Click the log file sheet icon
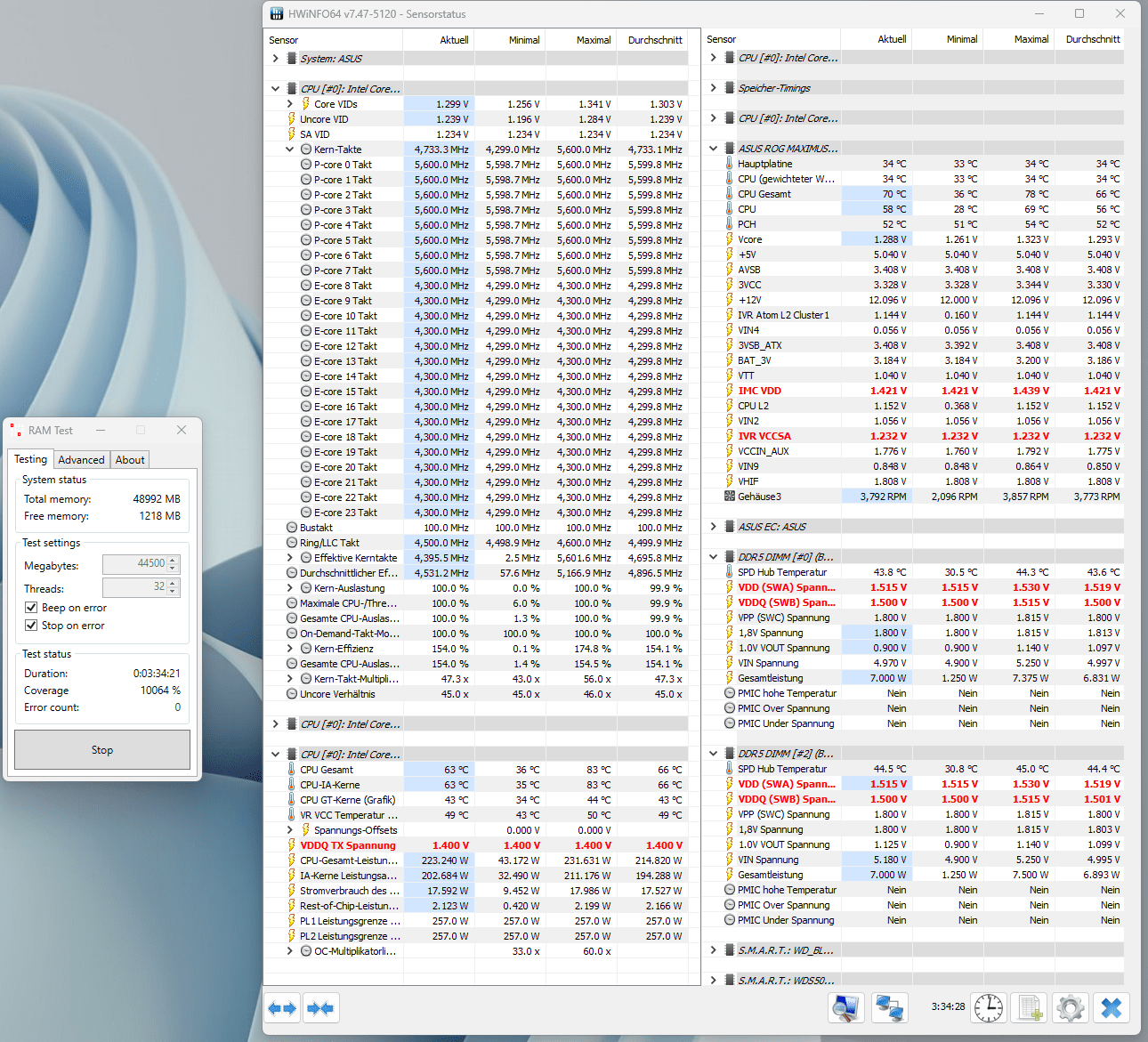 (x=1030, y=1008)
